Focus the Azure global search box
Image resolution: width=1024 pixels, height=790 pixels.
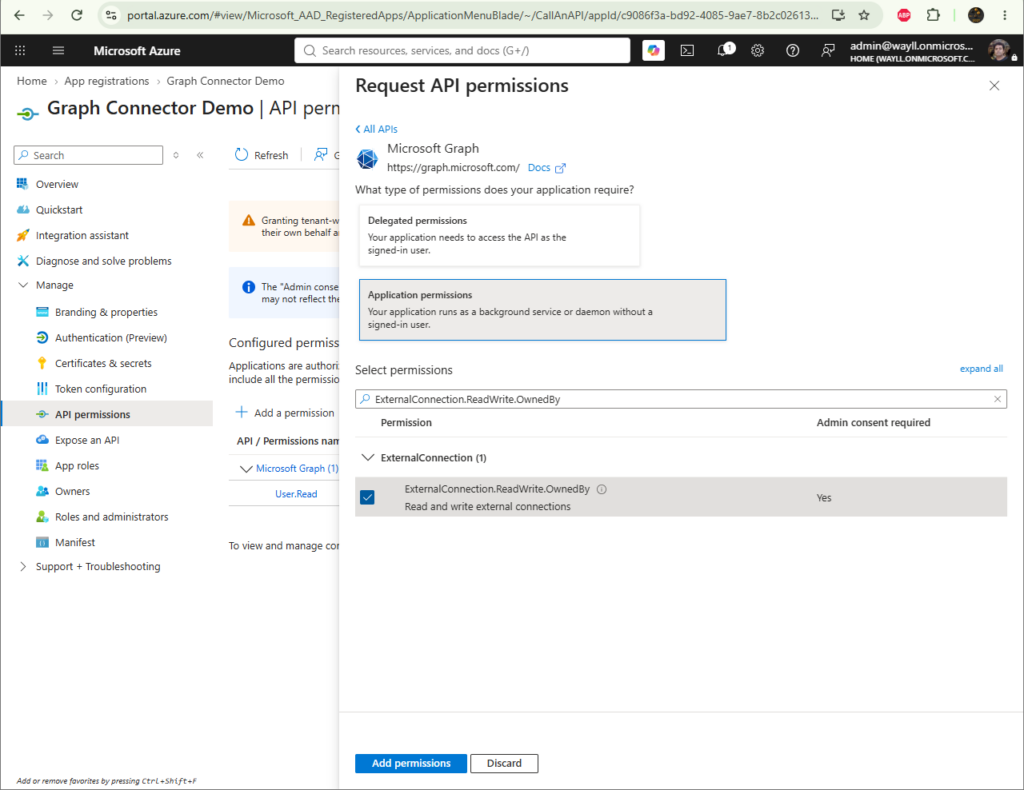click(462, 50)
